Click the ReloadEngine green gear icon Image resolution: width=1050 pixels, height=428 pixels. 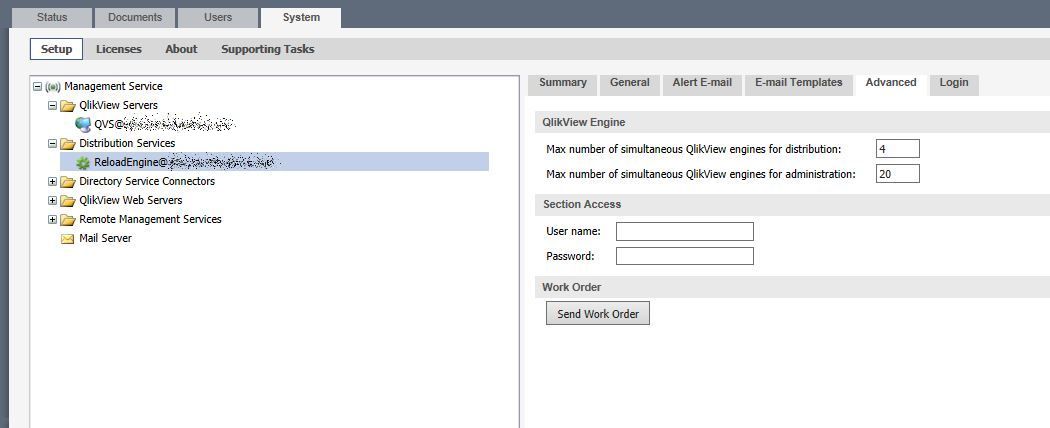tap(83, 162)
